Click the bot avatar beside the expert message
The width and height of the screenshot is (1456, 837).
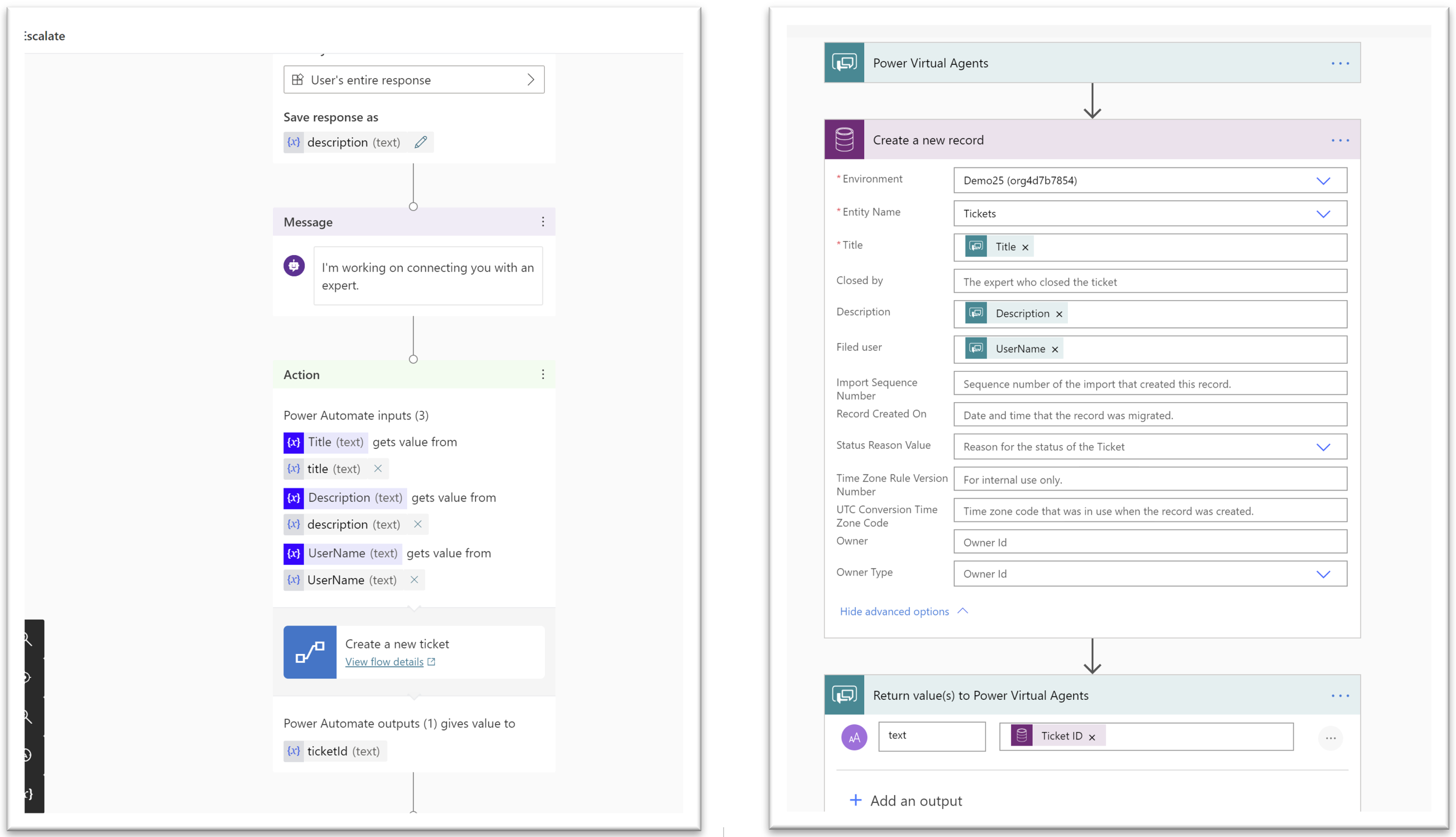coord(294,265)
